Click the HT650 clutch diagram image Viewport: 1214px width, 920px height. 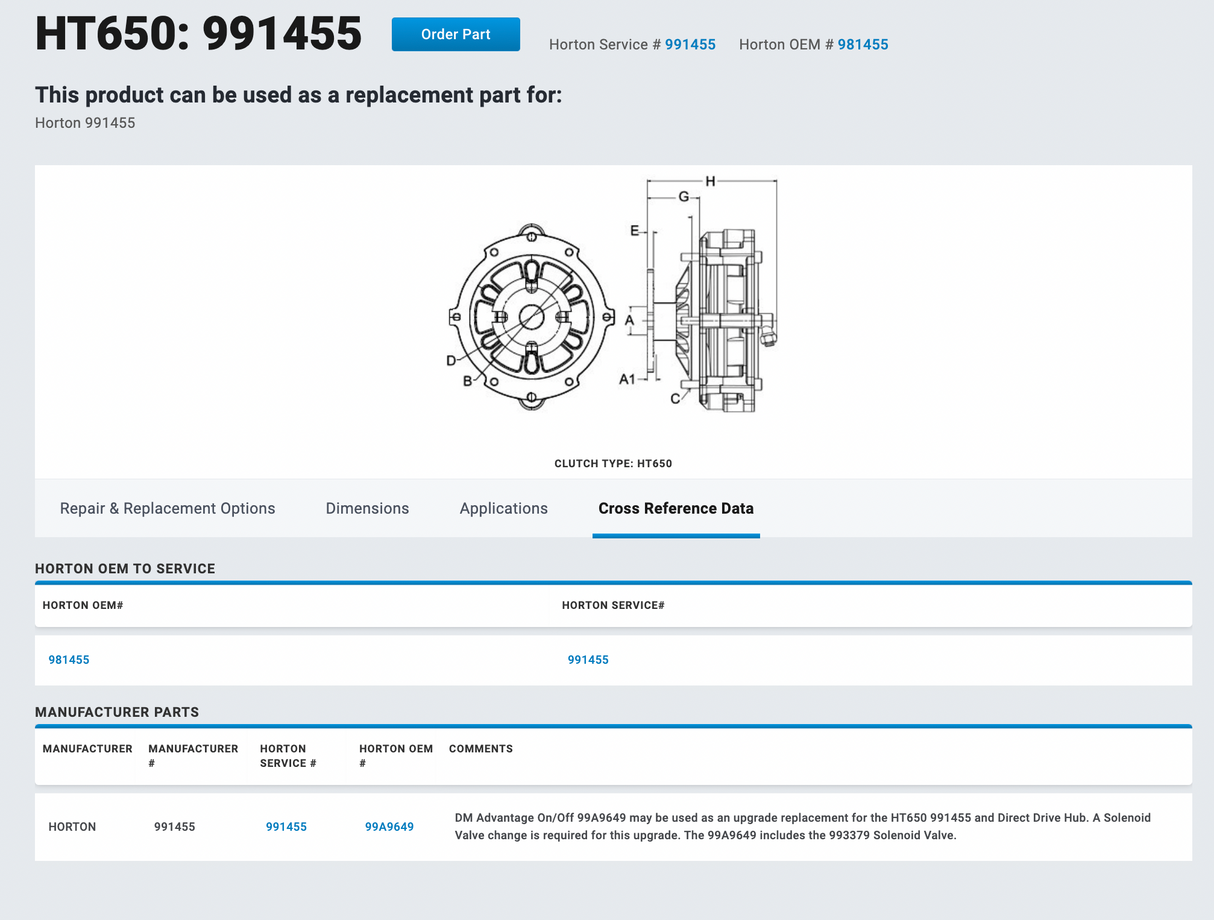tap(613, 300)
